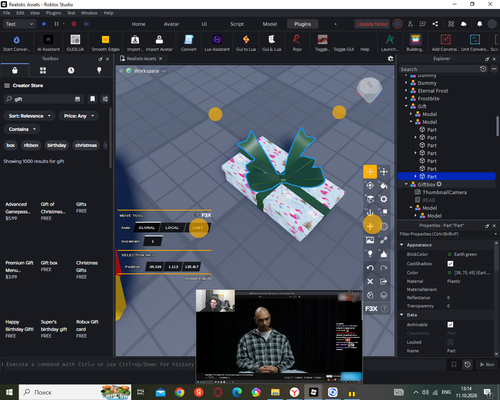The height and width of the screenshot is (400, 500).
Task: Collapse the Gift model in Explorer
Action: coord(406,106)
